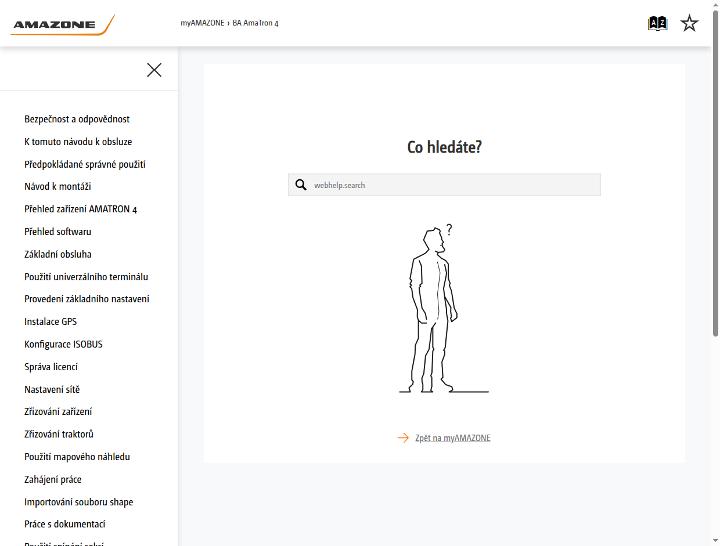Select Importování souboru shape entry

[79, 501]
